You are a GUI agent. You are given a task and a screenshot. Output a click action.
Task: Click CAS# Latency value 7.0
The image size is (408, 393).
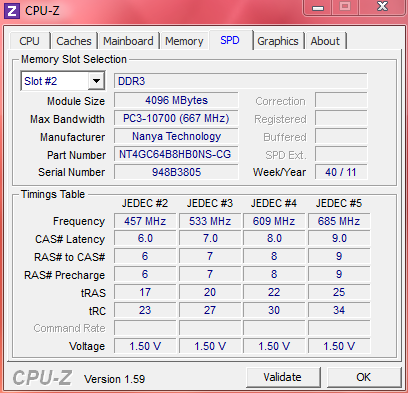tap(210, 238)
